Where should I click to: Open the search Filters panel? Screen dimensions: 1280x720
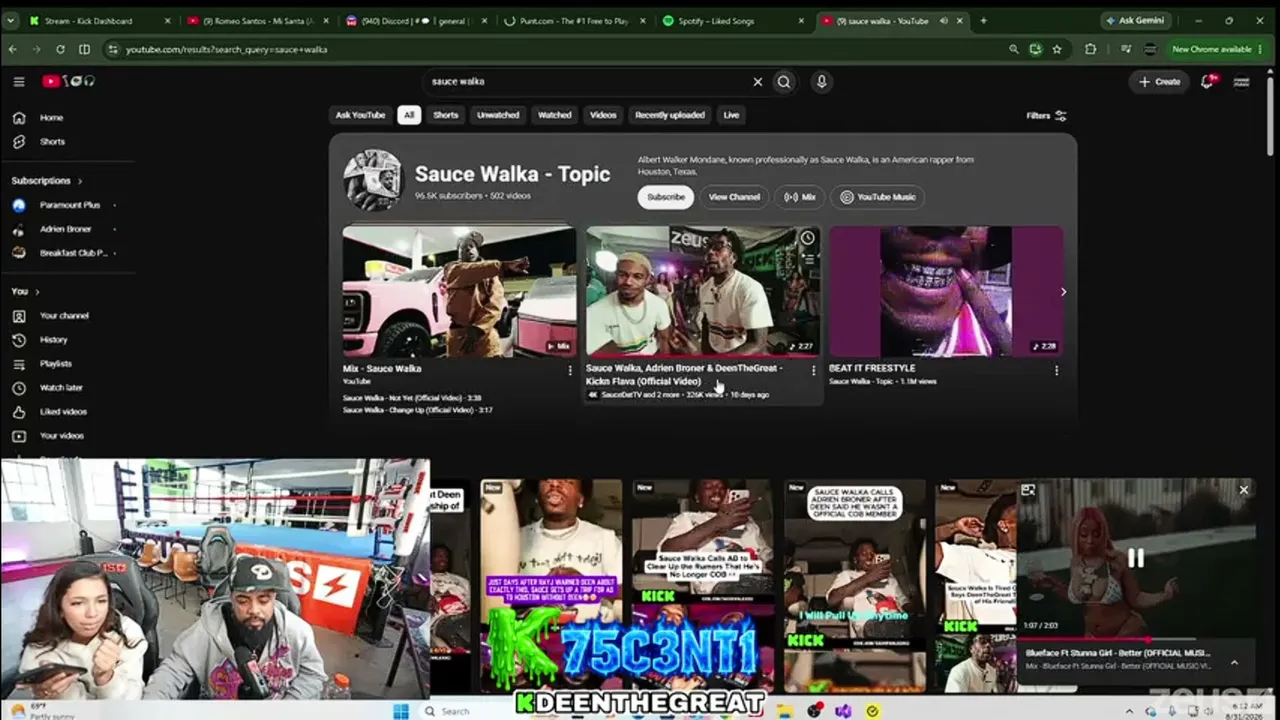[1046, 116]
